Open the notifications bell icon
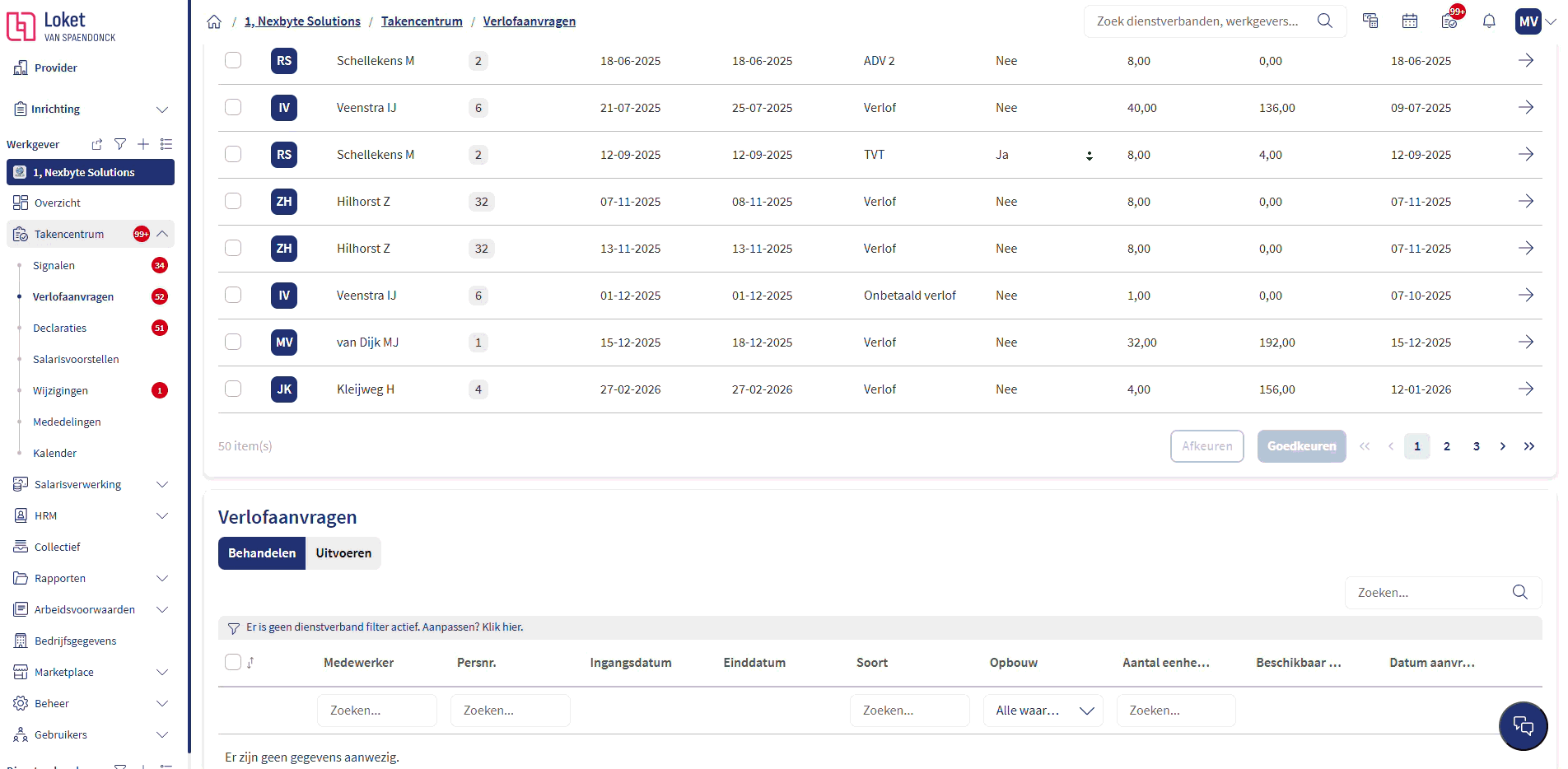The height and width of the screenshot is (769, 1568). (1489, 21)
